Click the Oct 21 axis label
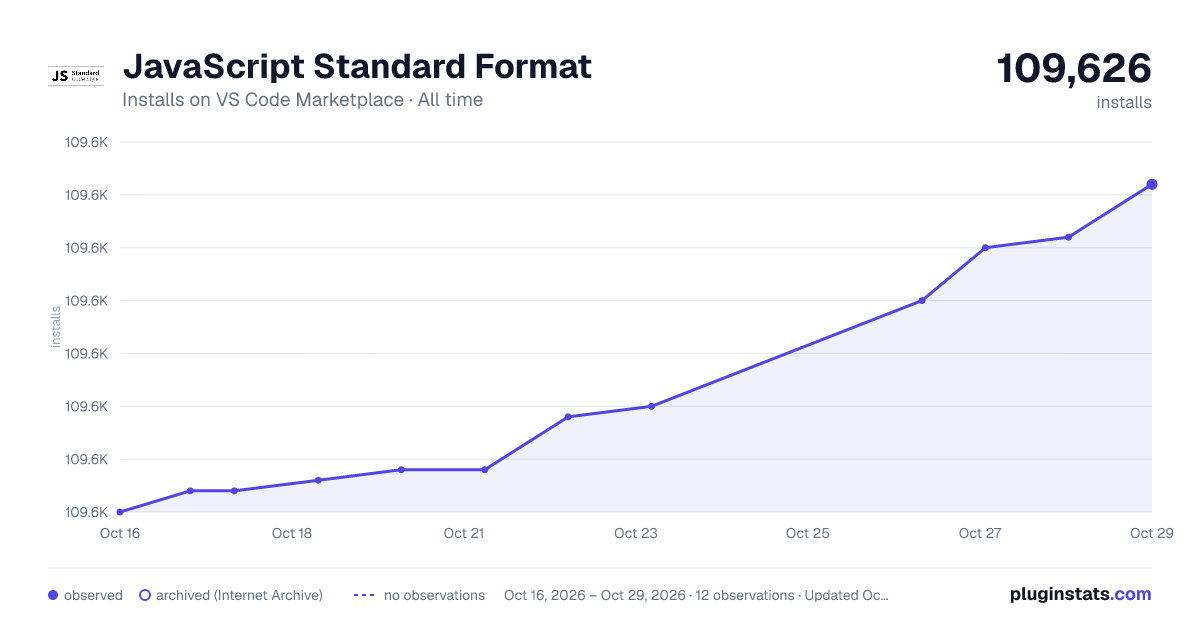The height and width of the screenshot is (630, 1200). point(464,533)
